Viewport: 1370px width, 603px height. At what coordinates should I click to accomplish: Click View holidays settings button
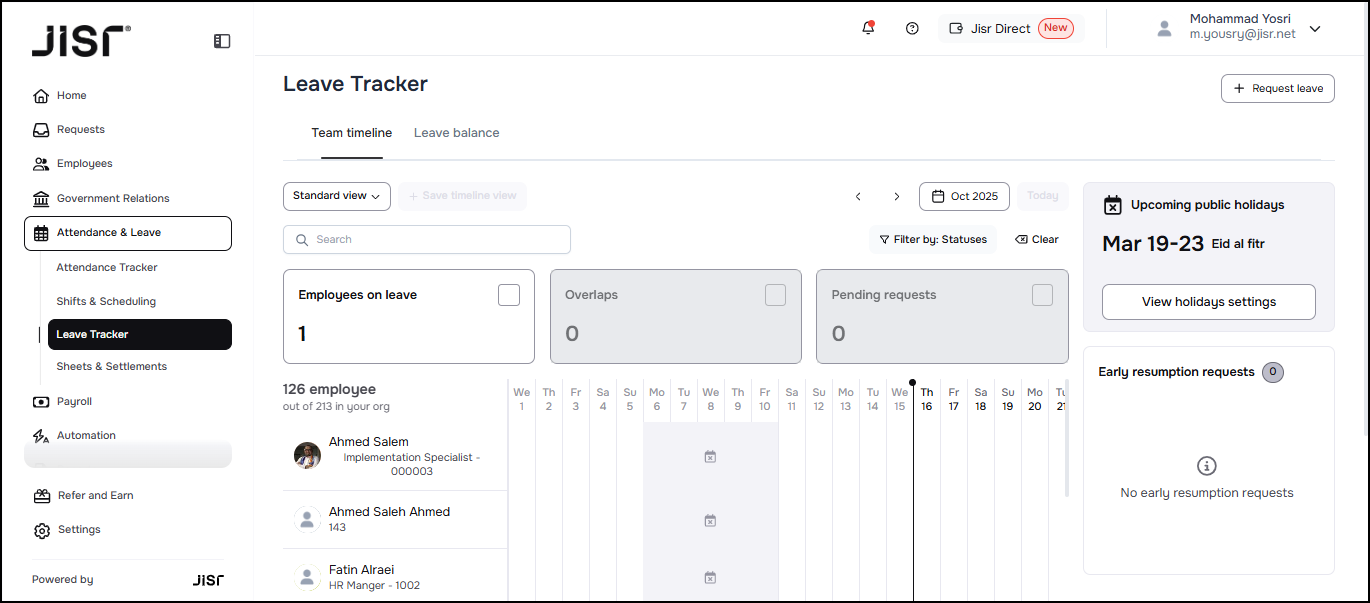pyautogui.click(x=1208, y=302)
